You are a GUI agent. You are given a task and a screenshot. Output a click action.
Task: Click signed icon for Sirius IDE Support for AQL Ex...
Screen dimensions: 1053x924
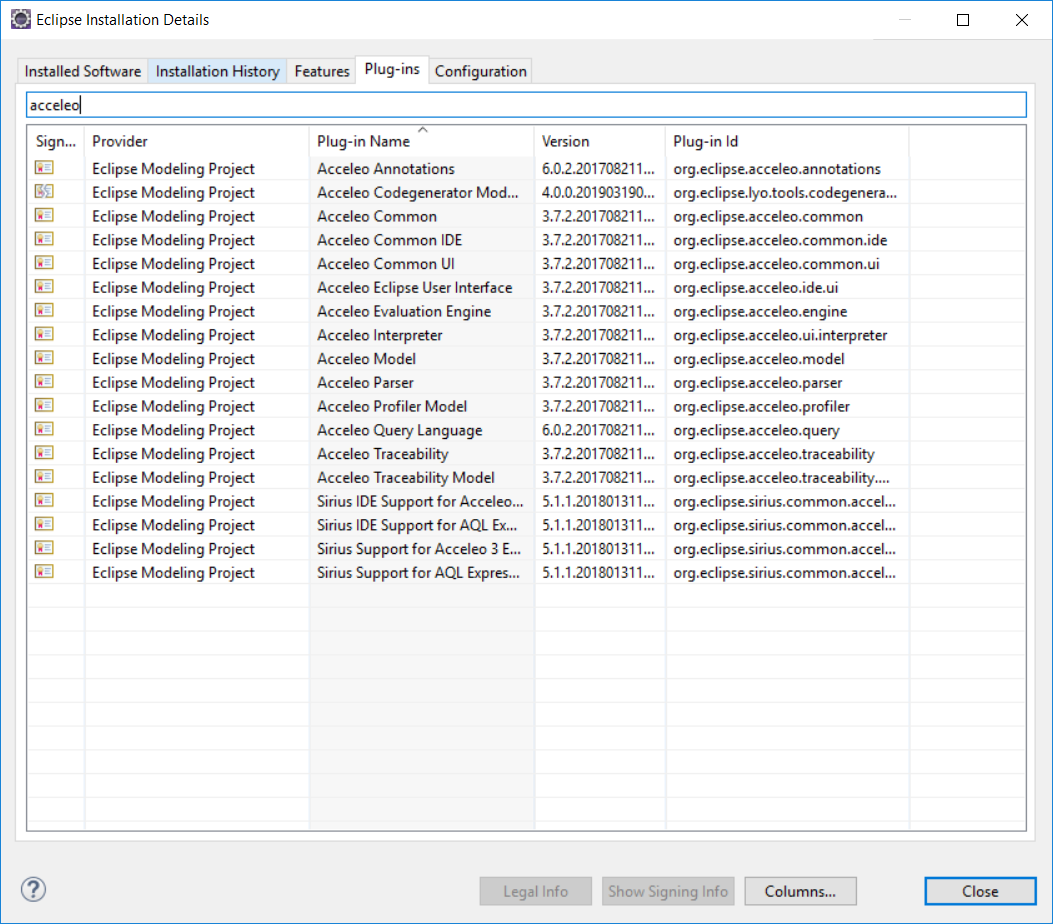point(44,524)
